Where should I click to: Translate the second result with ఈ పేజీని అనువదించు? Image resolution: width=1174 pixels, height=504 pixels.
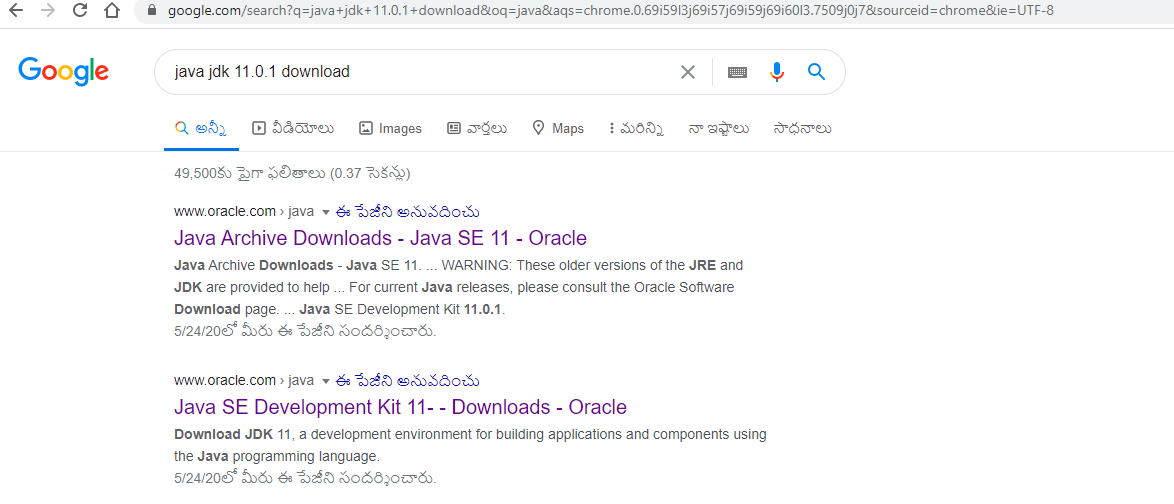pyautogui.click(x=408, y=381)
